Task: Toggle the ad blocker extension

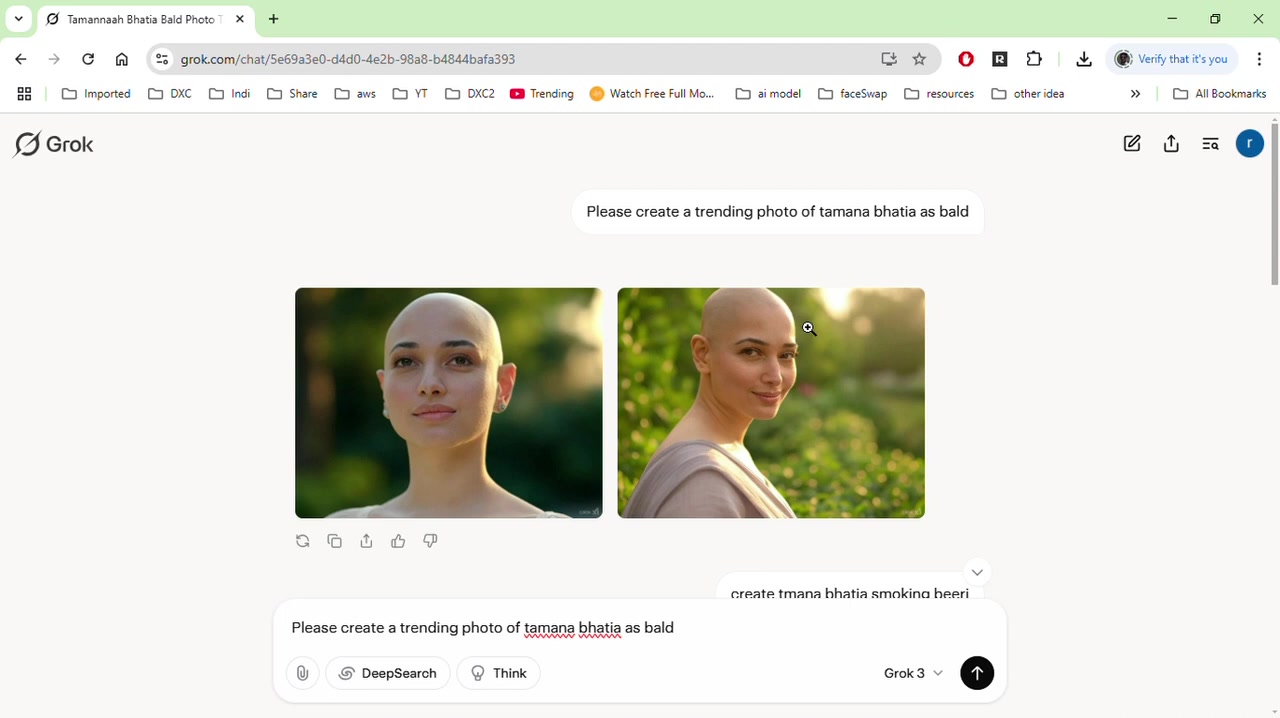Action: click(965, 59)
